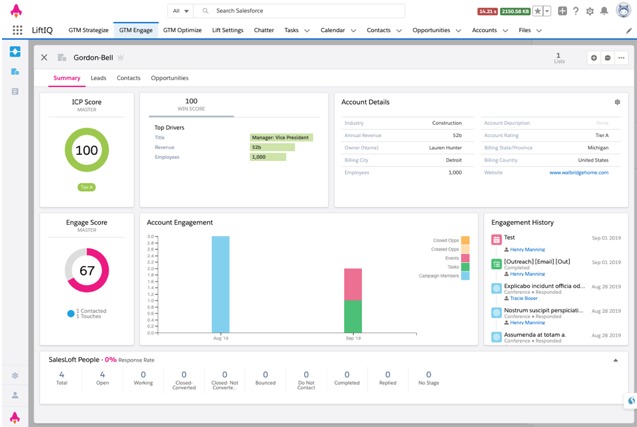Click the Account Details gear icon

pos(617,102)
